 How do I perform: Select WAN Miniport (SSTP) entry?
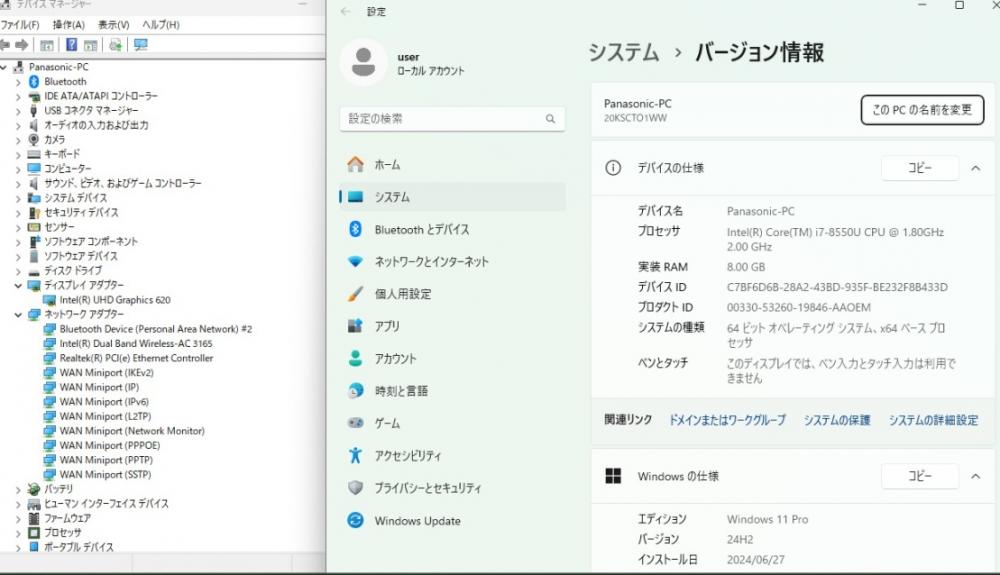[x=105, y=475]
